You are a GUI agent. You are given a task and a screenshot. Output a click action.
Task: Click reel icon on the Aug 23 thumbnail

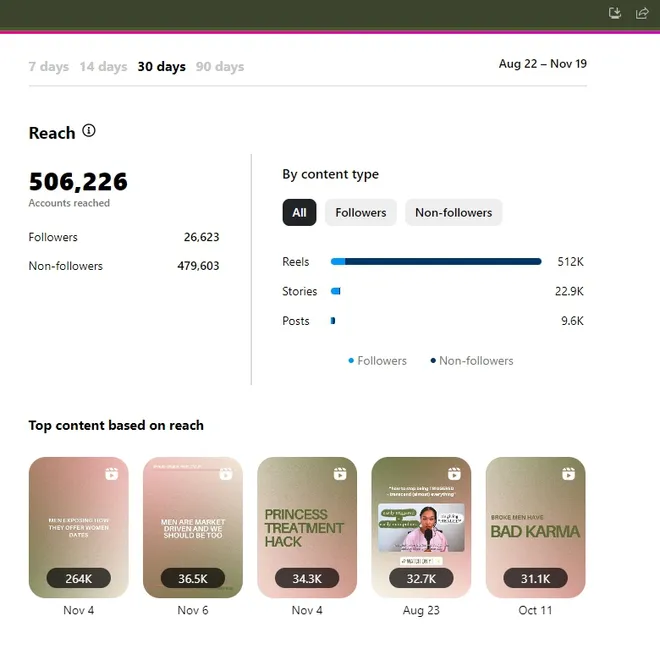454,474
